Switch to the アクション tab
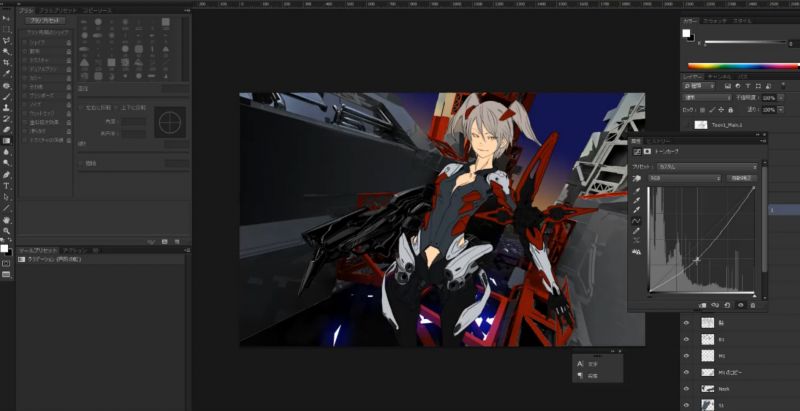The width and height of the screenshot is (800, 411). [76, 250]
